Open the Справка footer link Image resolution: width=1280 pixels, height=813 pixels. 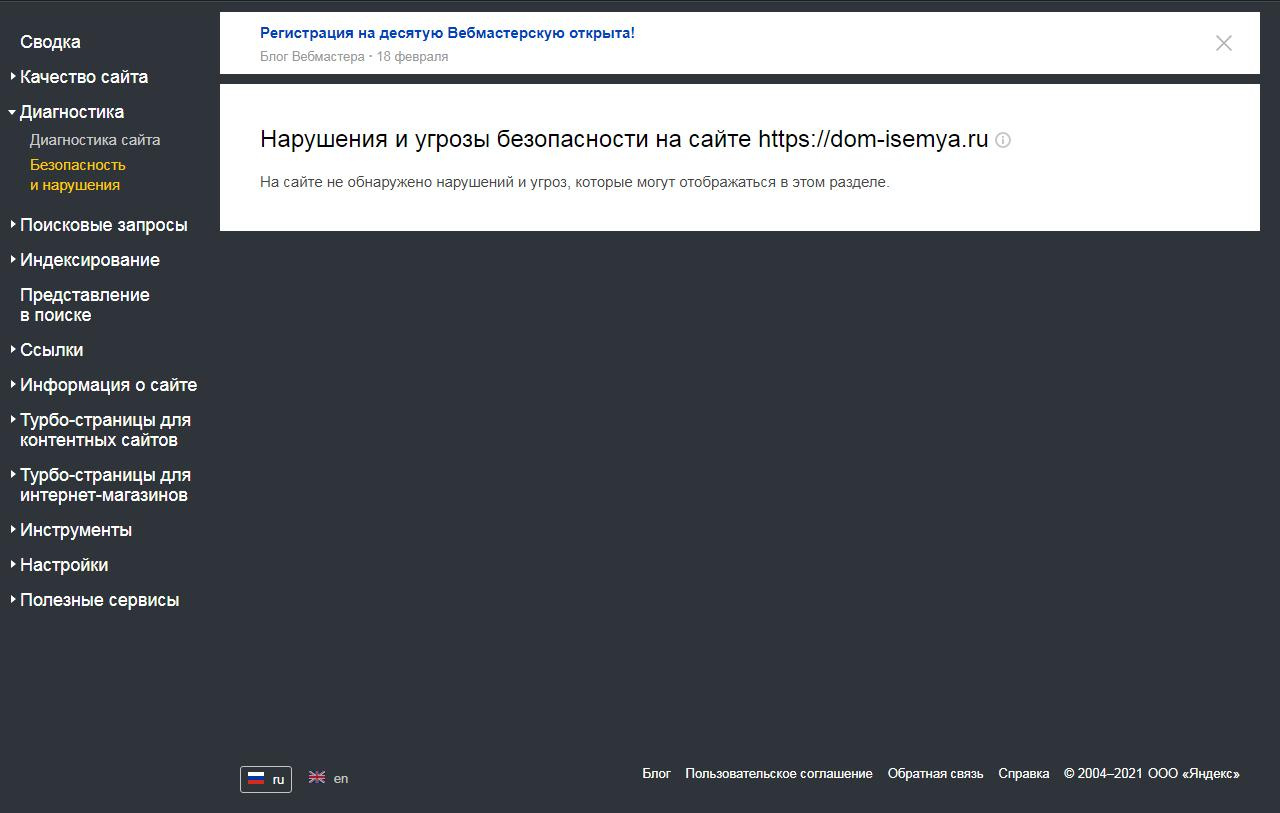(x=1024, y=774)
